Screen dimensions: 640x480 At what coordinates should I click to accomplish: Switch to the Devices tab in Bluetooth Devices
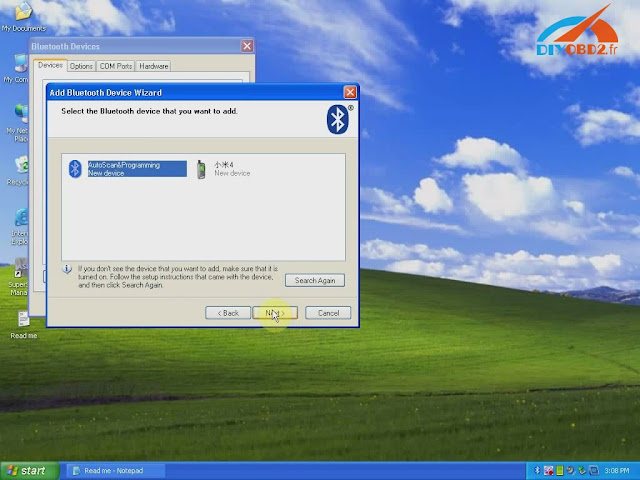[50, 65]
